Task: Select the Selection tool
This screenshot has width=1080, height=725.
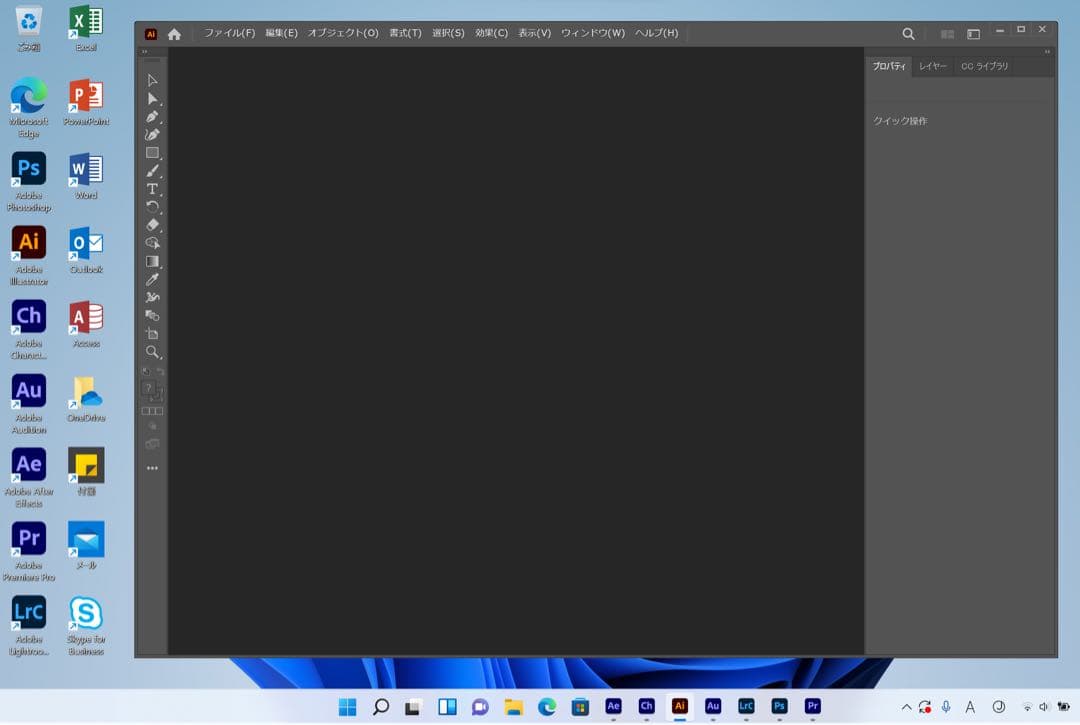Action: click(x=153, y=80)
